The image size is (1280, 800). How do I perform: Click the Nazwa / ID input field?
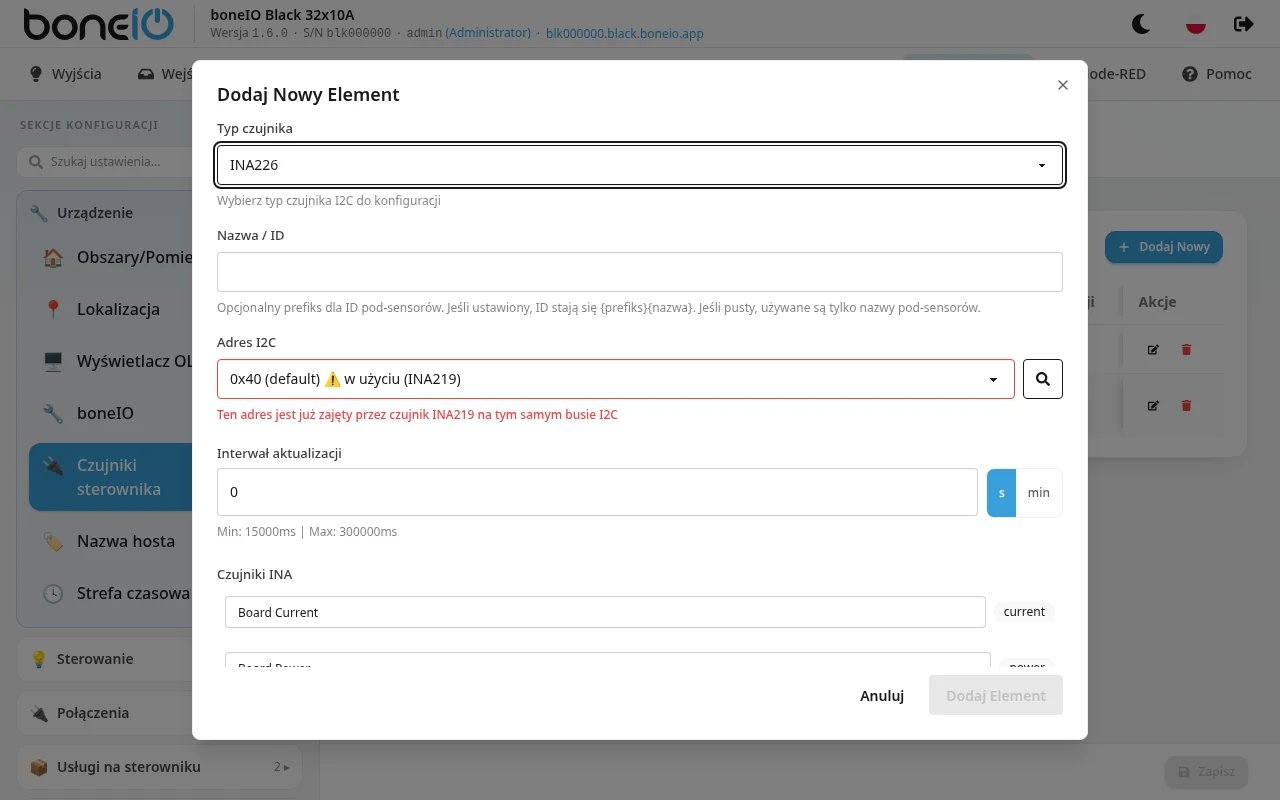[640, 272]
